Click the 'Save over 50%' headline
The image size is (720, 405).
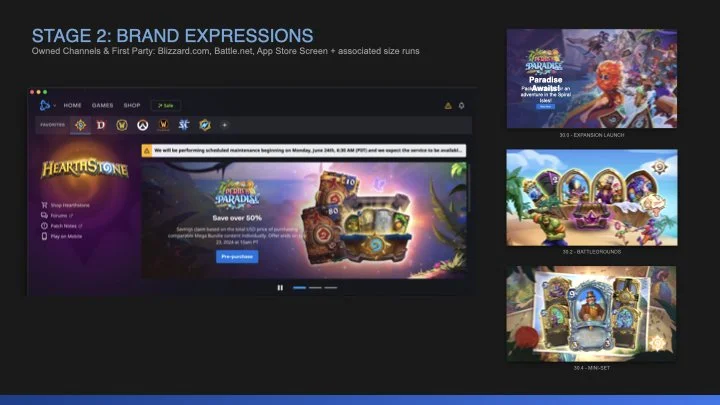pyautogui.click(x=237, y=218)
